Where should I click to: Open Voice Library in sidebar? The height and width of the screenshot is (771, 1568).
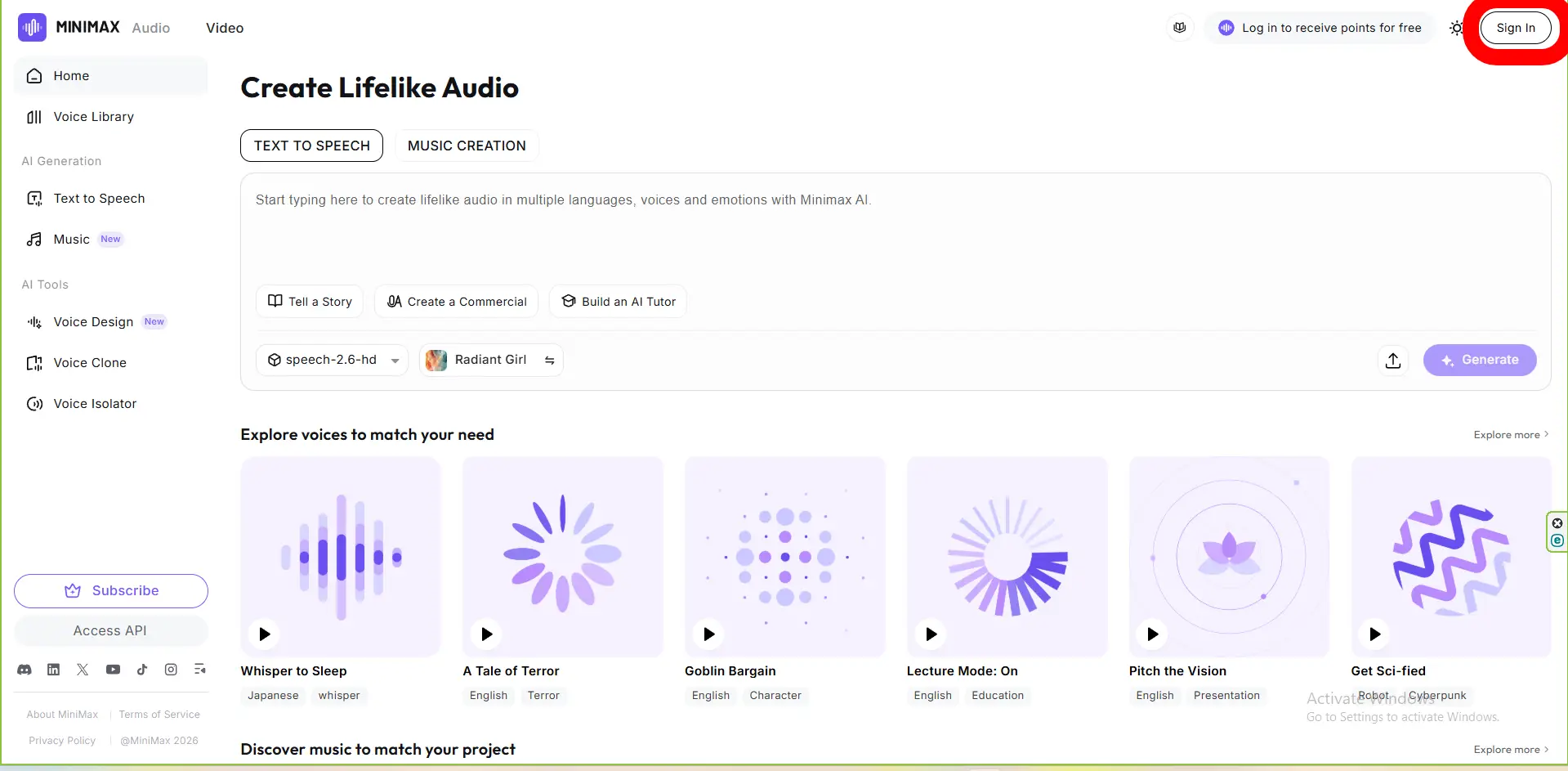93,117
